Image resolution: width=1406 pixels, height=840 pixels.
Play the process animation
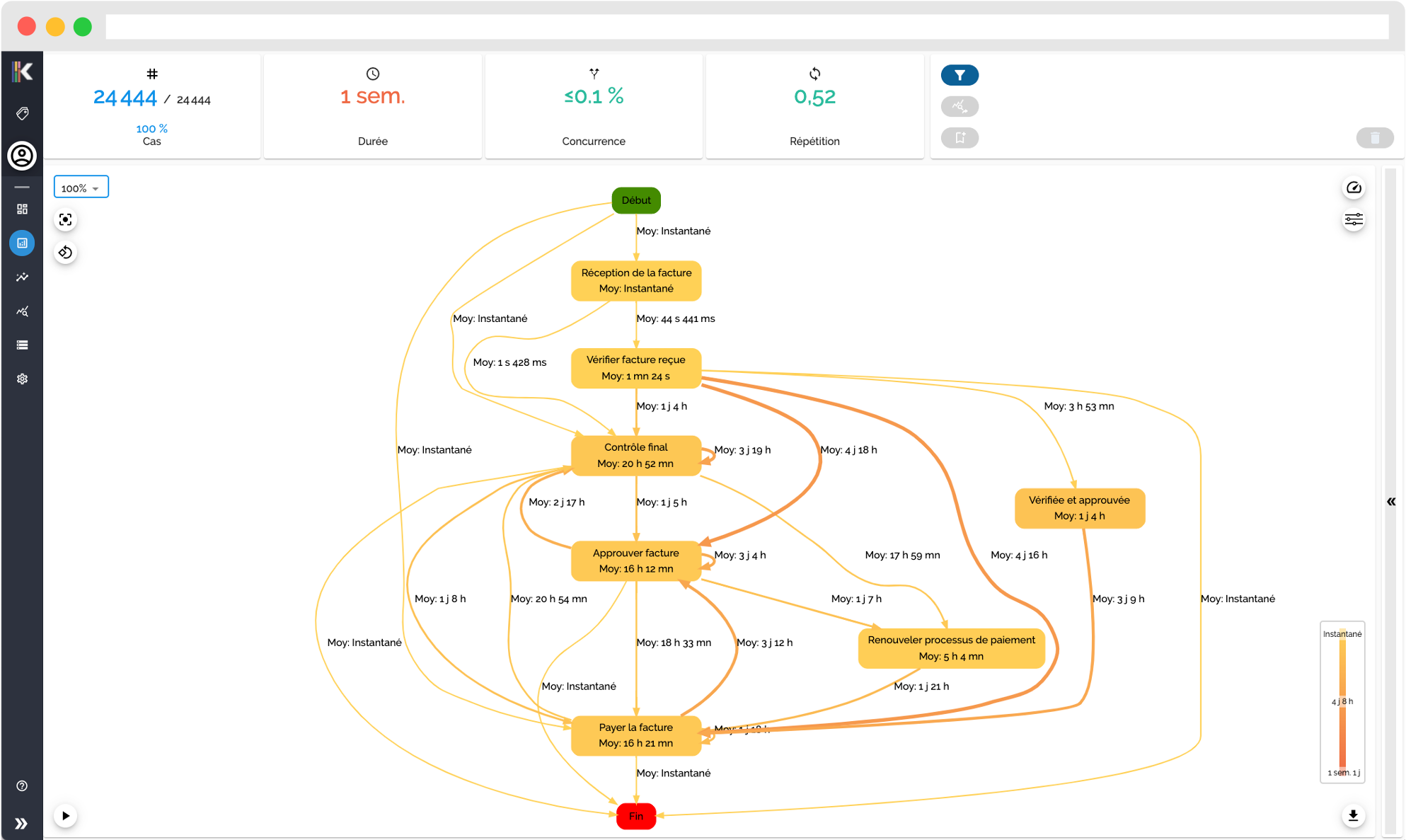coord(65,815)
